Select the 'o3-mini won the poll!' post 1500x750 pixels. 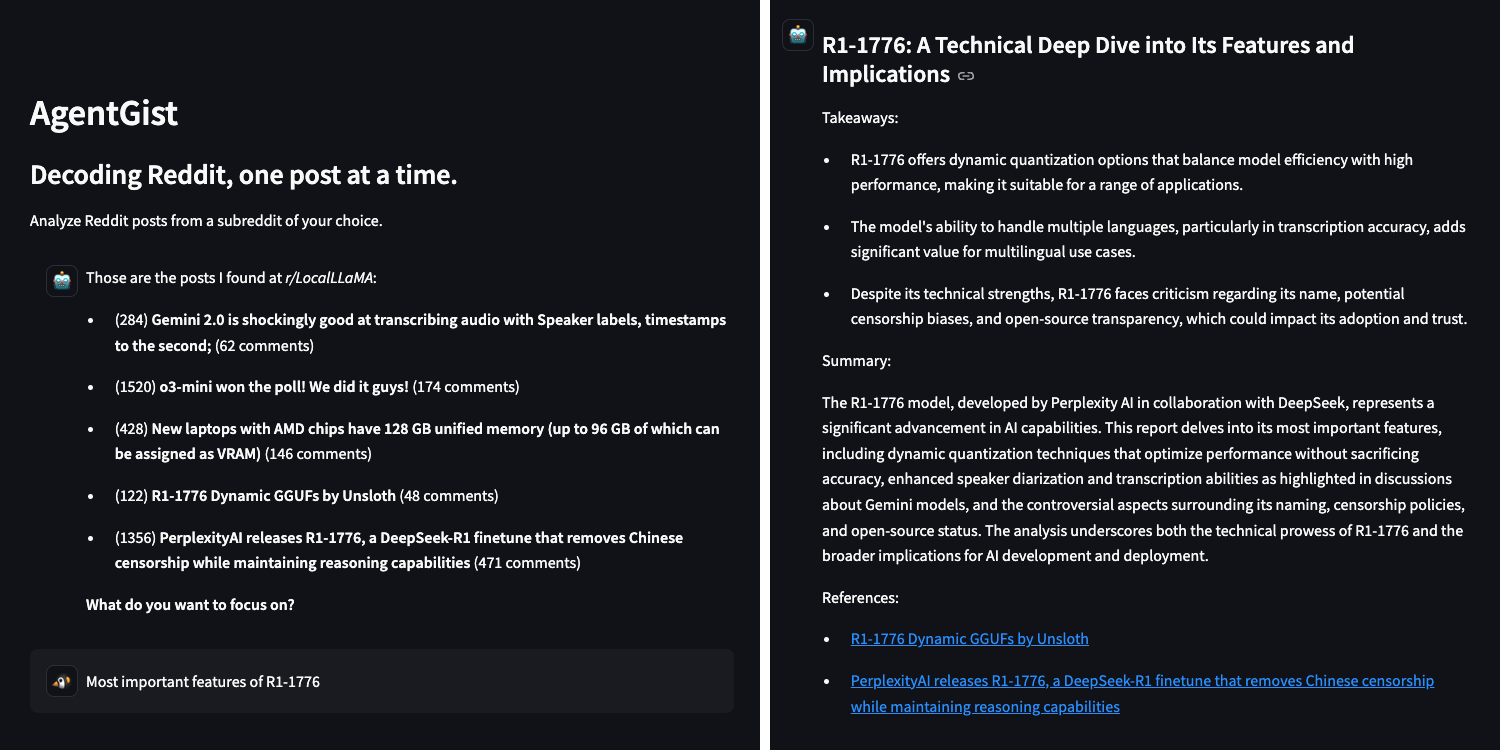(x=284, y=386)
